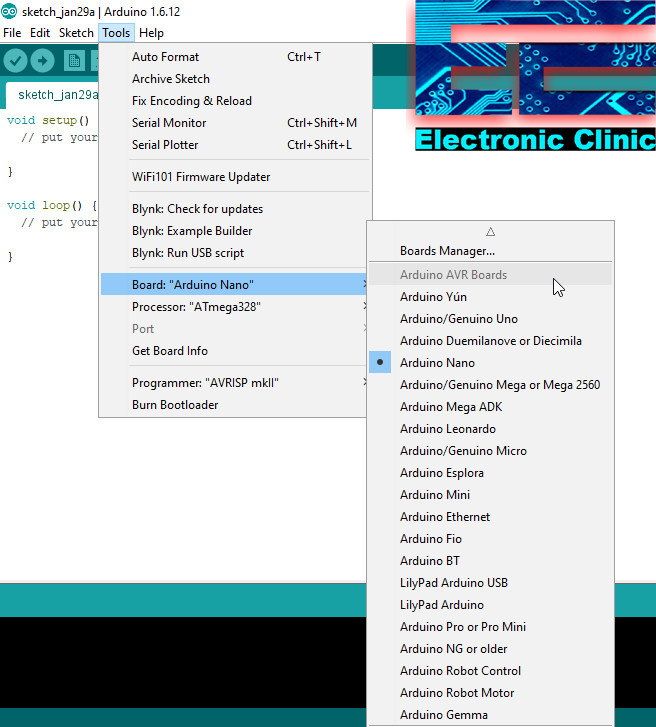Screen dimensions: 656x727
Task: Expand the Processor: "ATmega328" submenu
Action: click(234, 306)
